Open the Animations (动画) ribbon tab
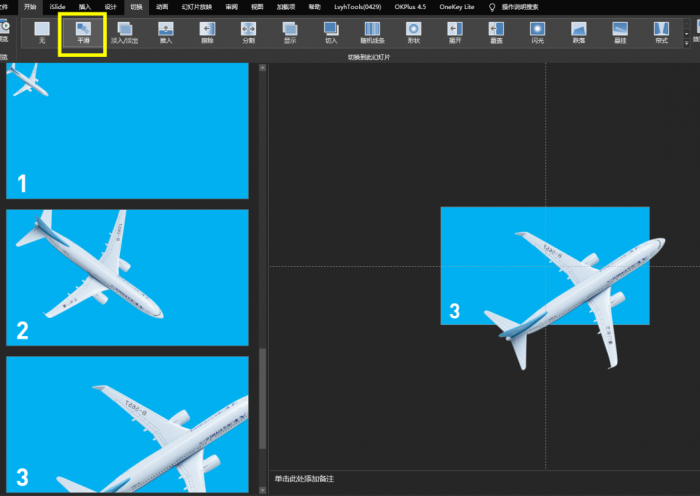The image size is (700, 496). click(162, 7)
